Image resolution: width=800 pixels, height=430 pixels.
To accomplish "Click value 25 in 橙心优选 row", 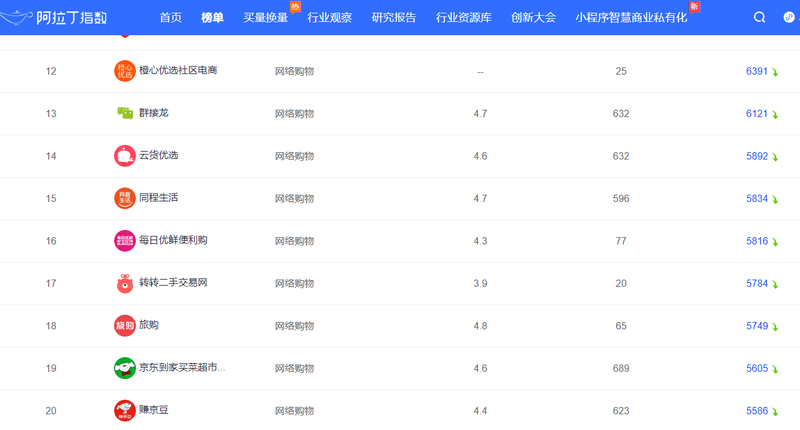I will coord(621,71).
